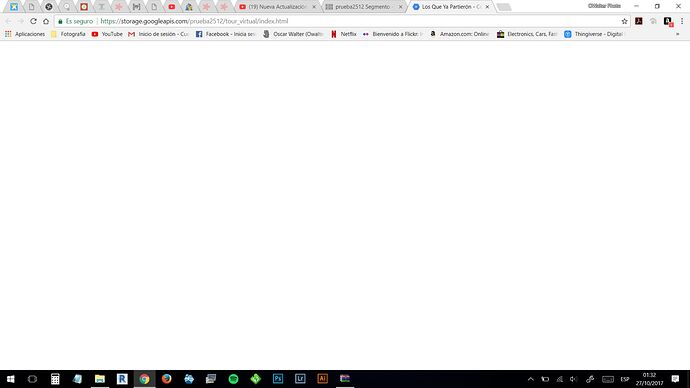Reload the current page
Screen dimensions: 690x388
pyautogui.click(x=33, y=21)
